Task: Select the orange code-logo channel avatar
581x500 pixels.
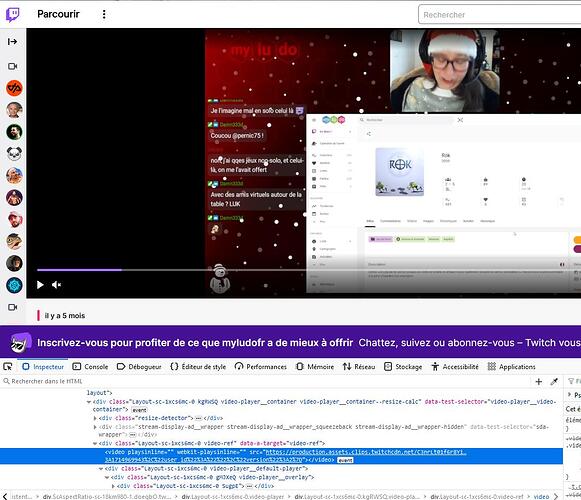Action: pyautogui.click(x=14, y=88)
